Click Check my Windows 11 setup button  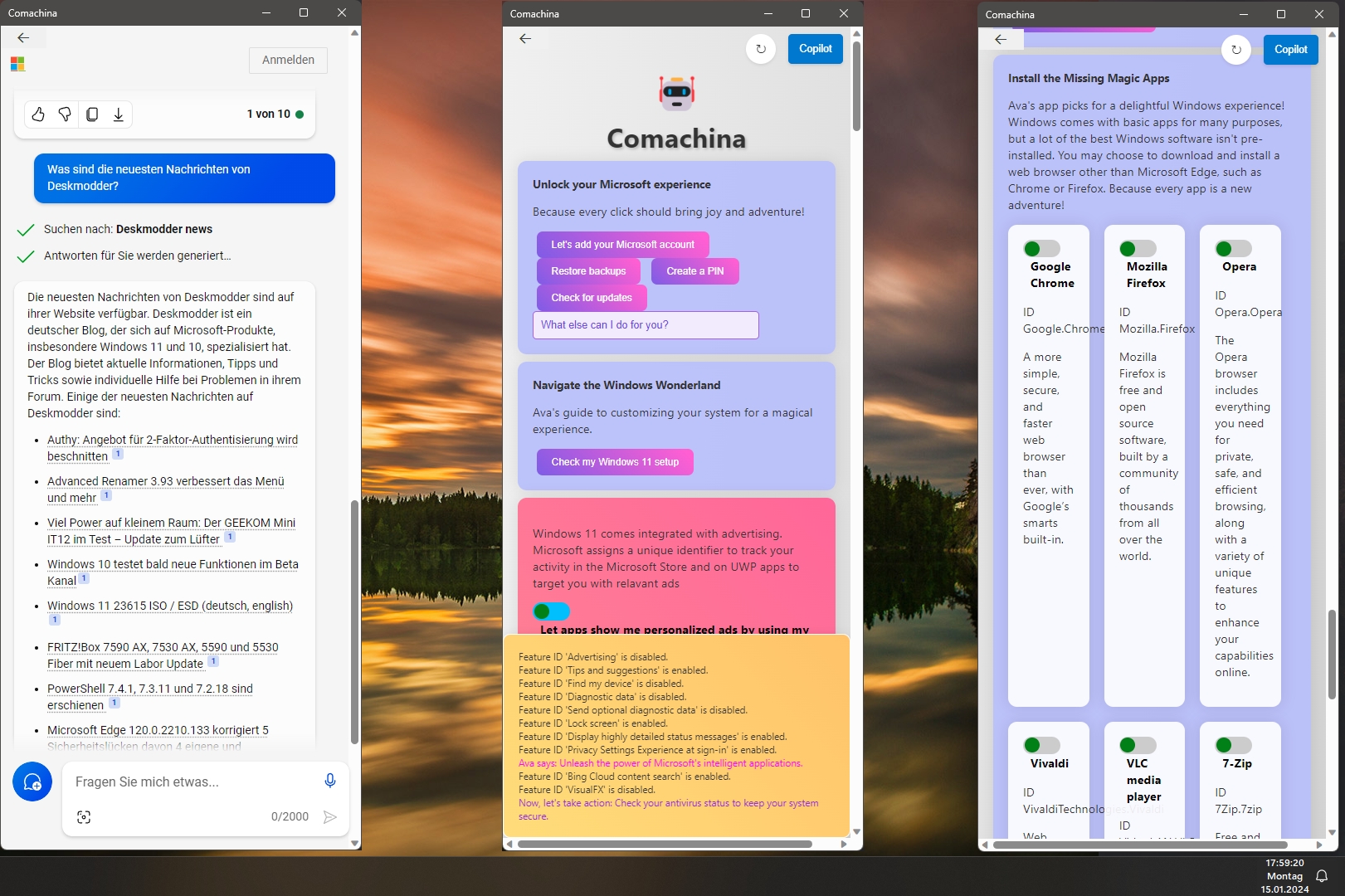pos(615,462)
